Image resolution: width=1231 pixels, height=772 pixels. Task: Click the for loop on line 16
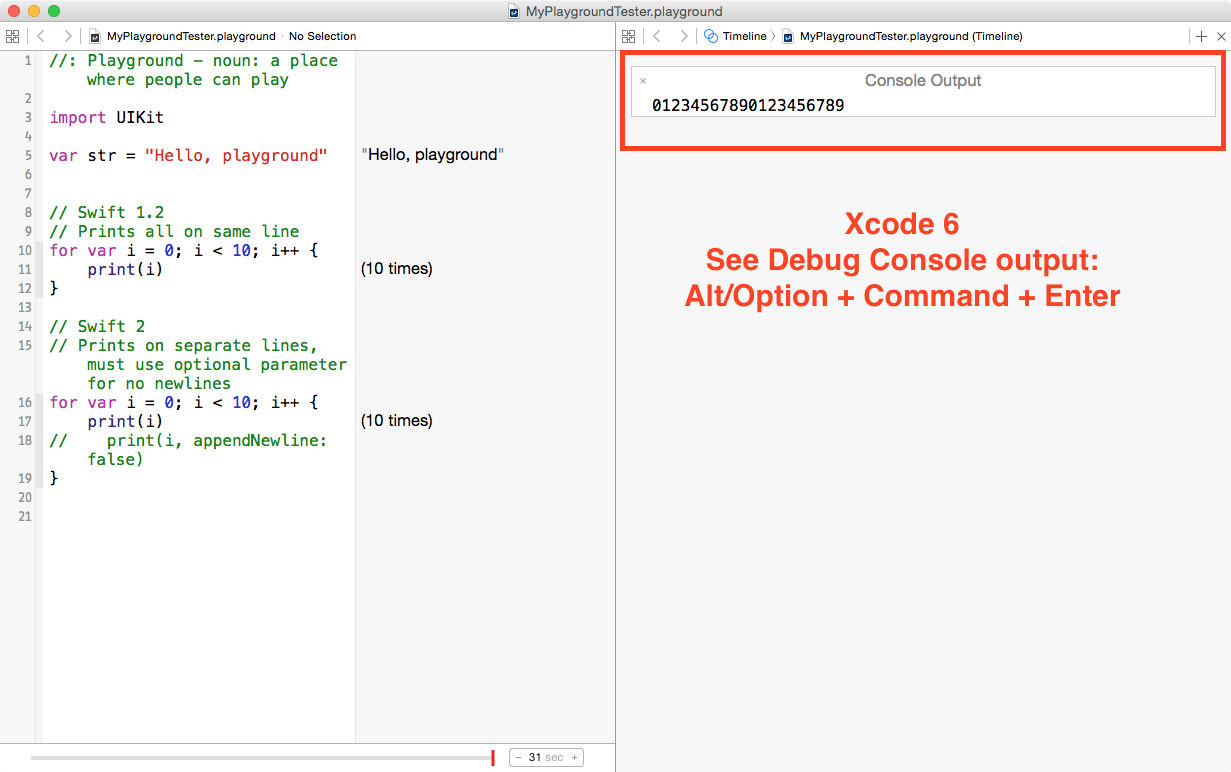coord(184,402)
